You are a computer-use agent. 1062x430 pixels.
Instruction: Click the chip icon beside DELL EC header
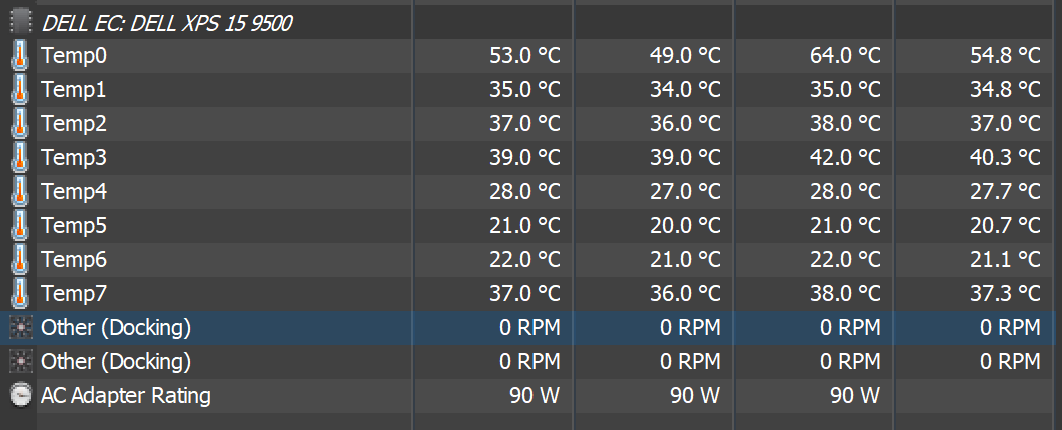[20, 22]
